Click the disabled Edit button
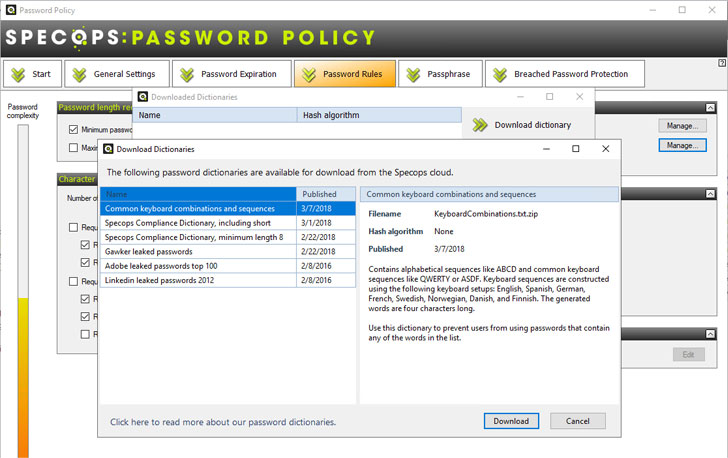The width and height of the screenshot is (728, 458). point(689,354)
